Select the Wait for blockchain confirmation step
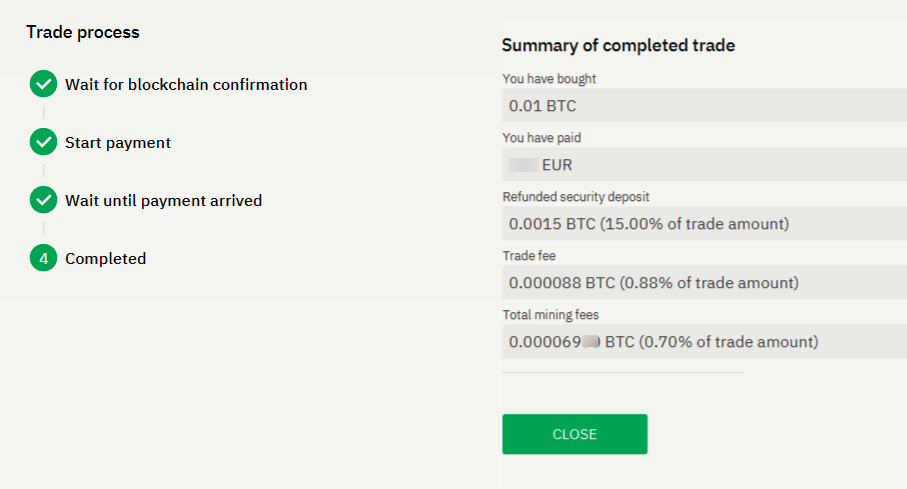Viewport: 907px width, 489px height. (186, 85)
